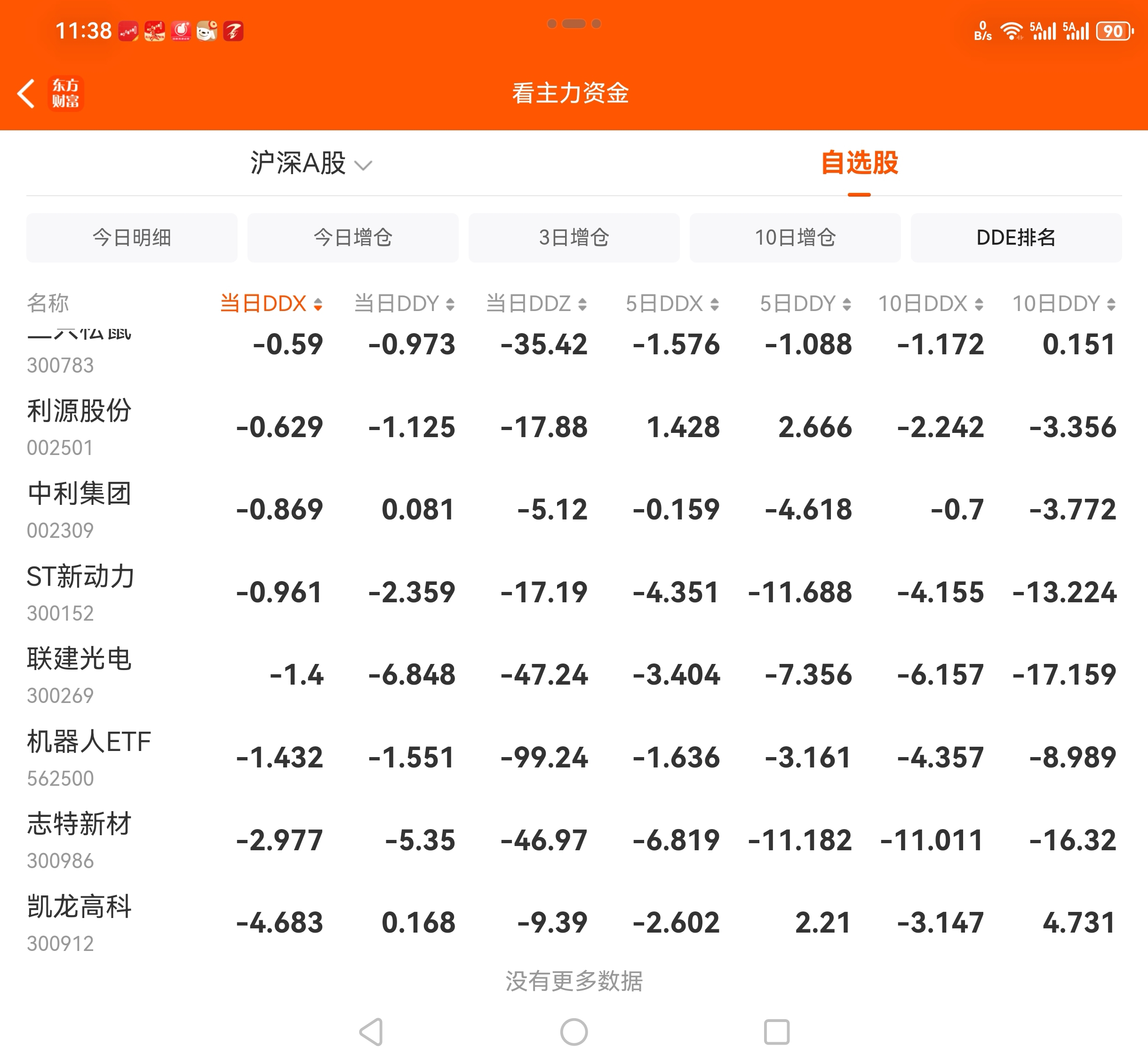Tap the Android back triangle icon
Viewport: 1148px width, 1054px height.
[372, 1032]
